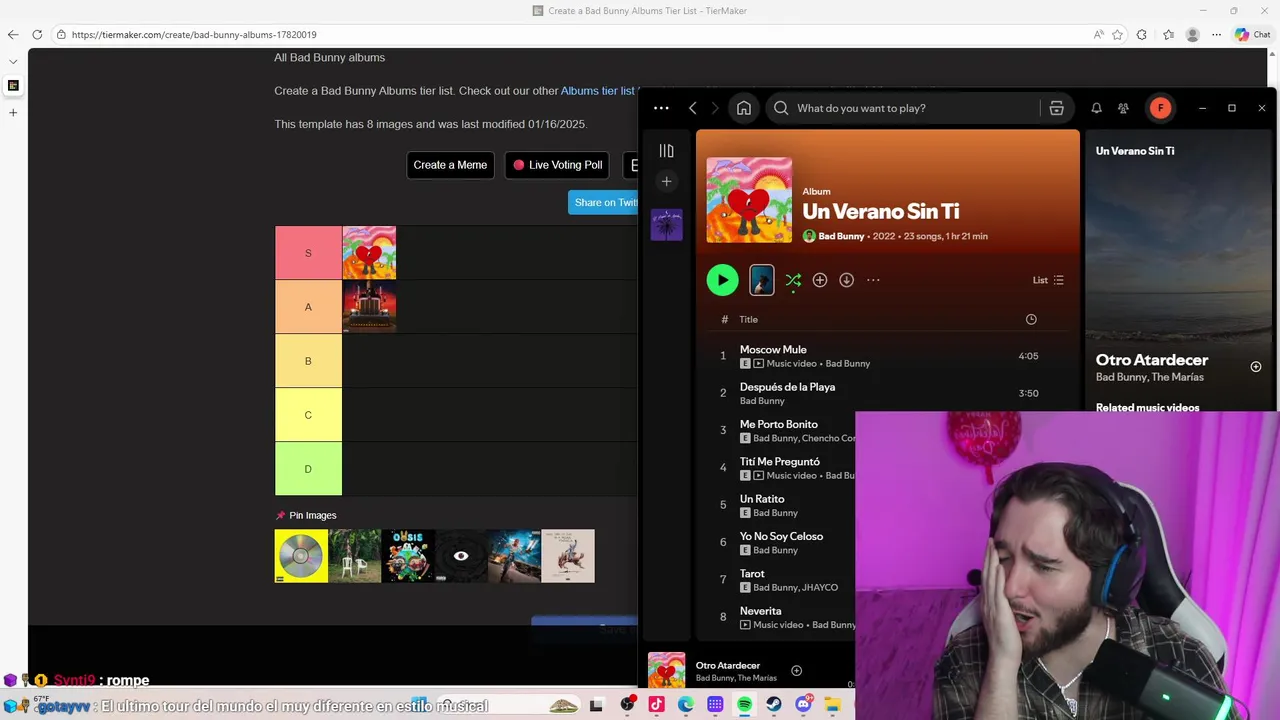The width and height of the screenshot is (1280, 720).
Task: Open a new tab in Edge sidebar
Action: (13, 112)
